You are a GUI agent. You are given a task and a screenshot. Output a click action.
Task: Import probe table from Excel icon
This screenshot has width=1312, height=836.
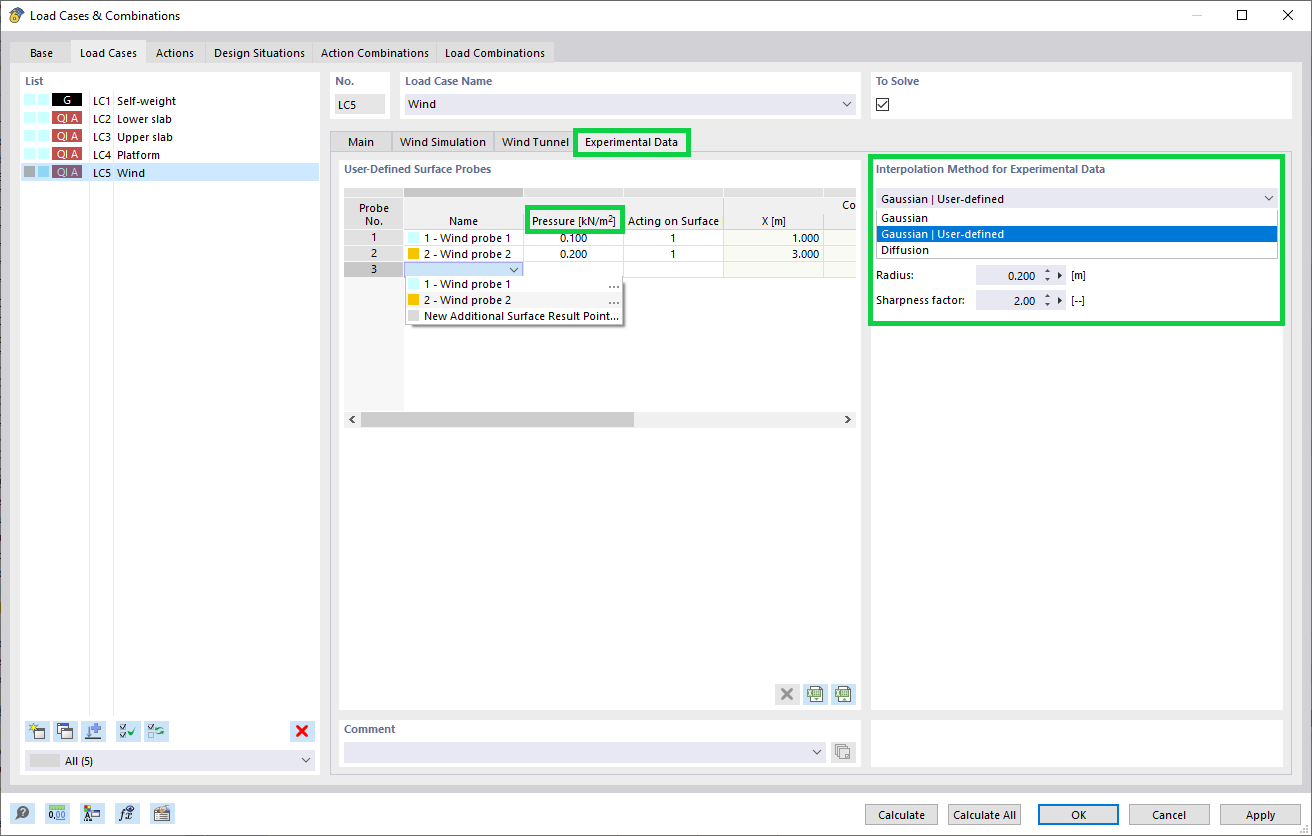pyautogui.click(x=815, y=694)
